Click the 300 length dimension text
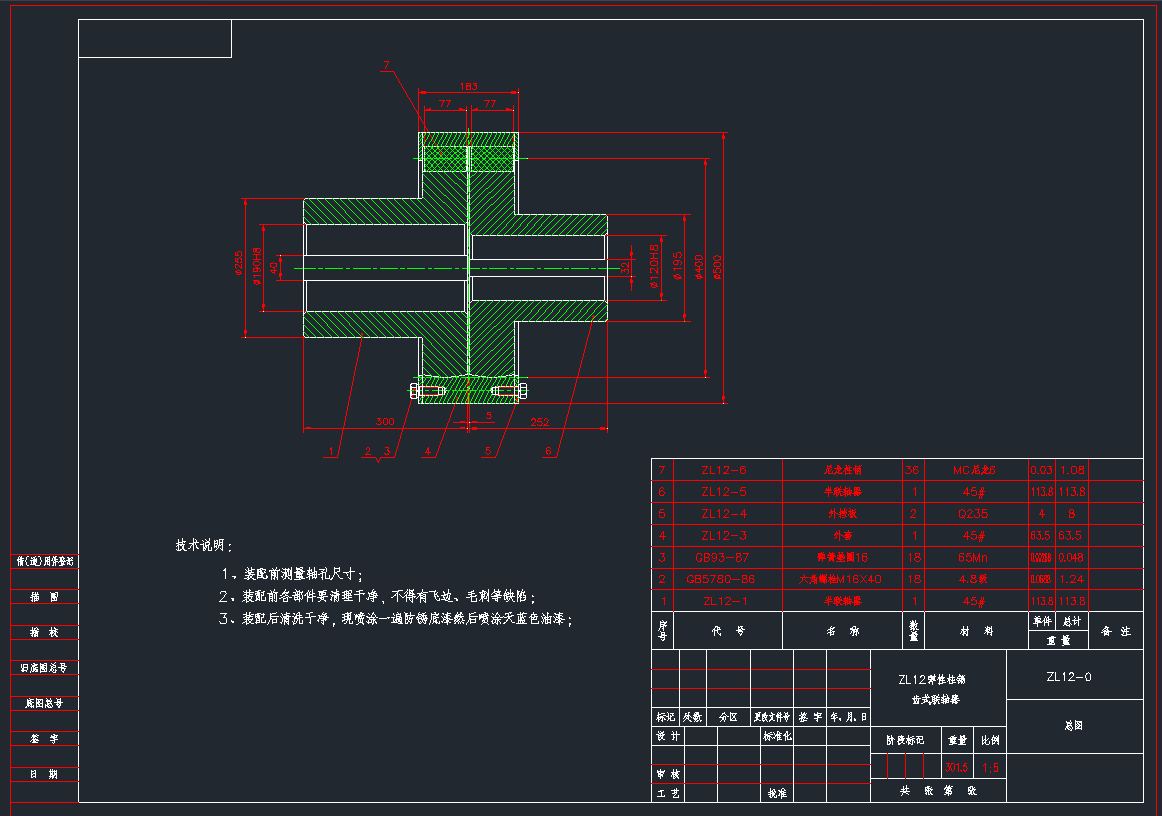 coord(384,421)
